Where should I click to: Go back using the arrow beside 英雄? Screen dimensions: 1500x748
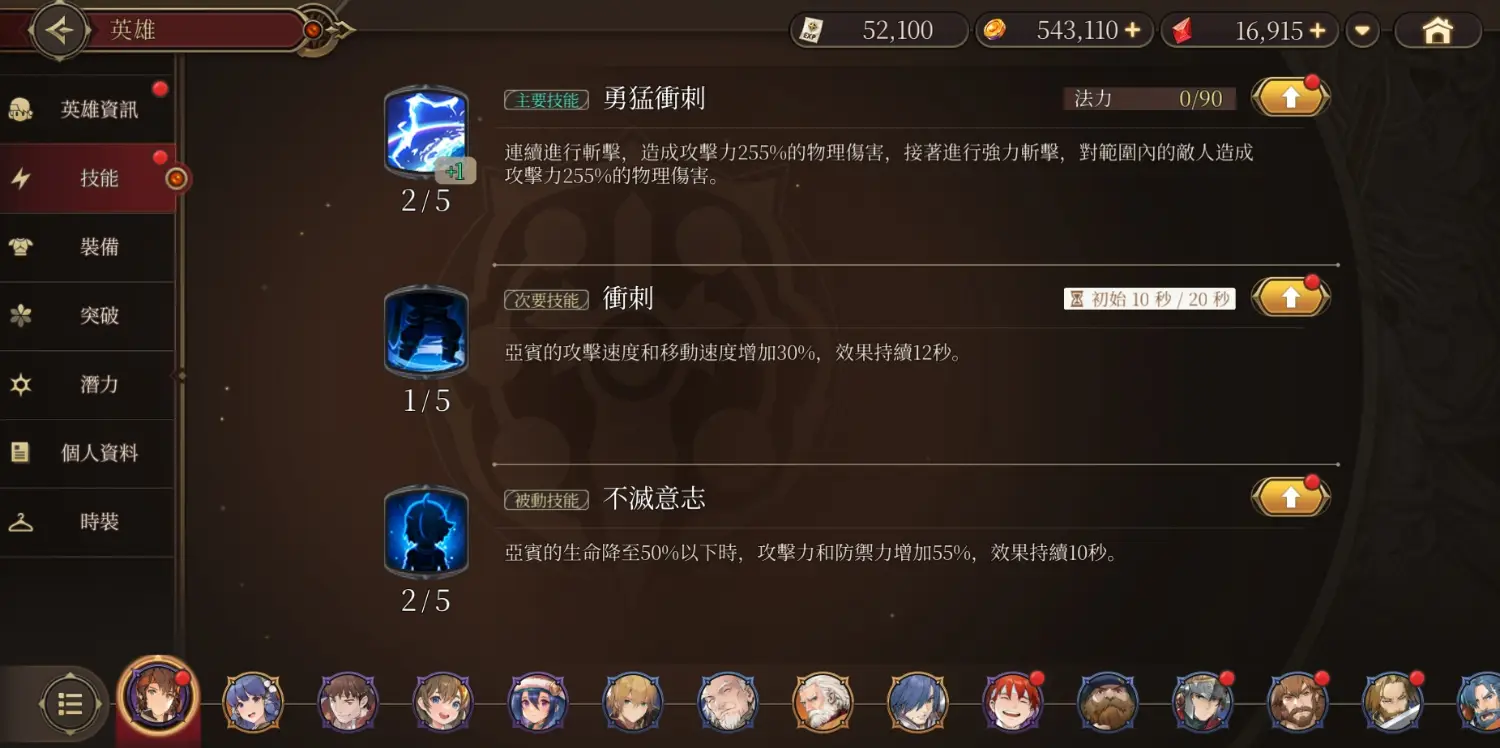[59, 31]
